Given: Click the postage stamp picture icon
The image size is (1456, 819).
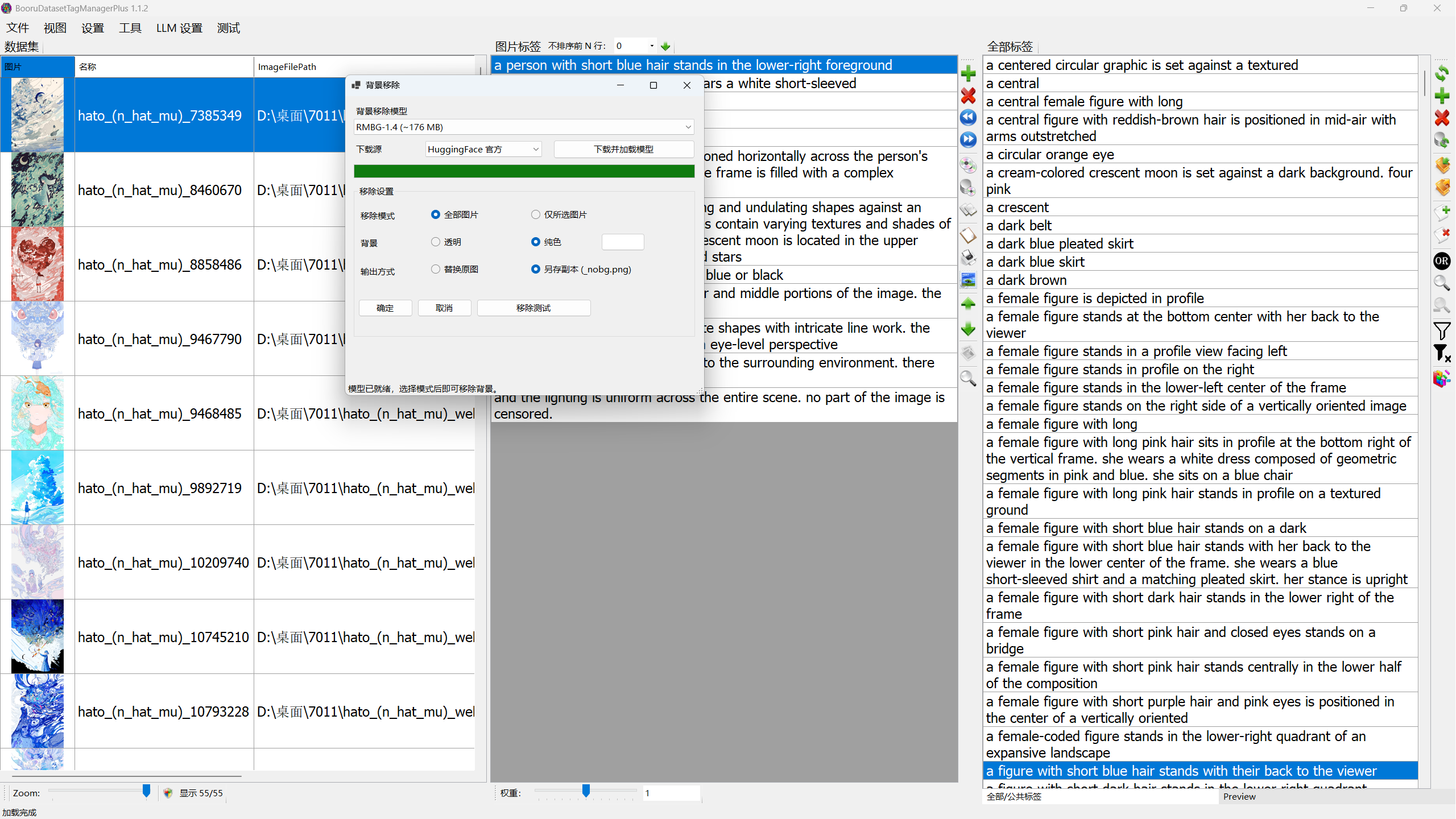Looking at the screenshot, I should 968,279.
